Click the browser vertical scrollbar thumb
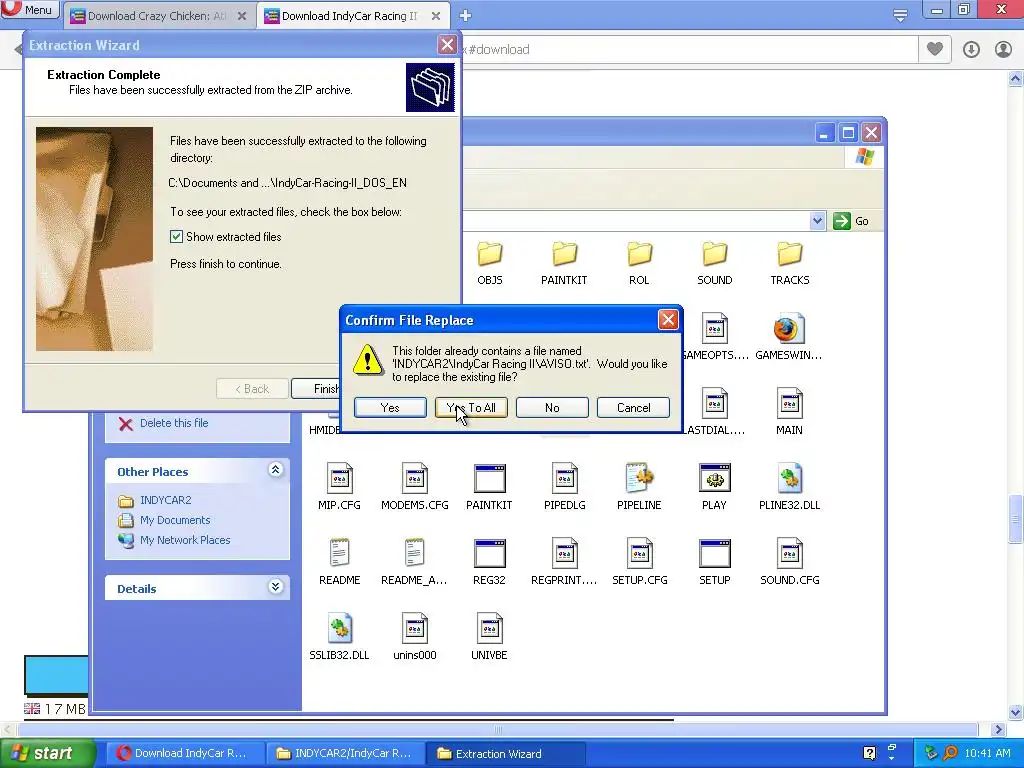 click(1016, 519)
